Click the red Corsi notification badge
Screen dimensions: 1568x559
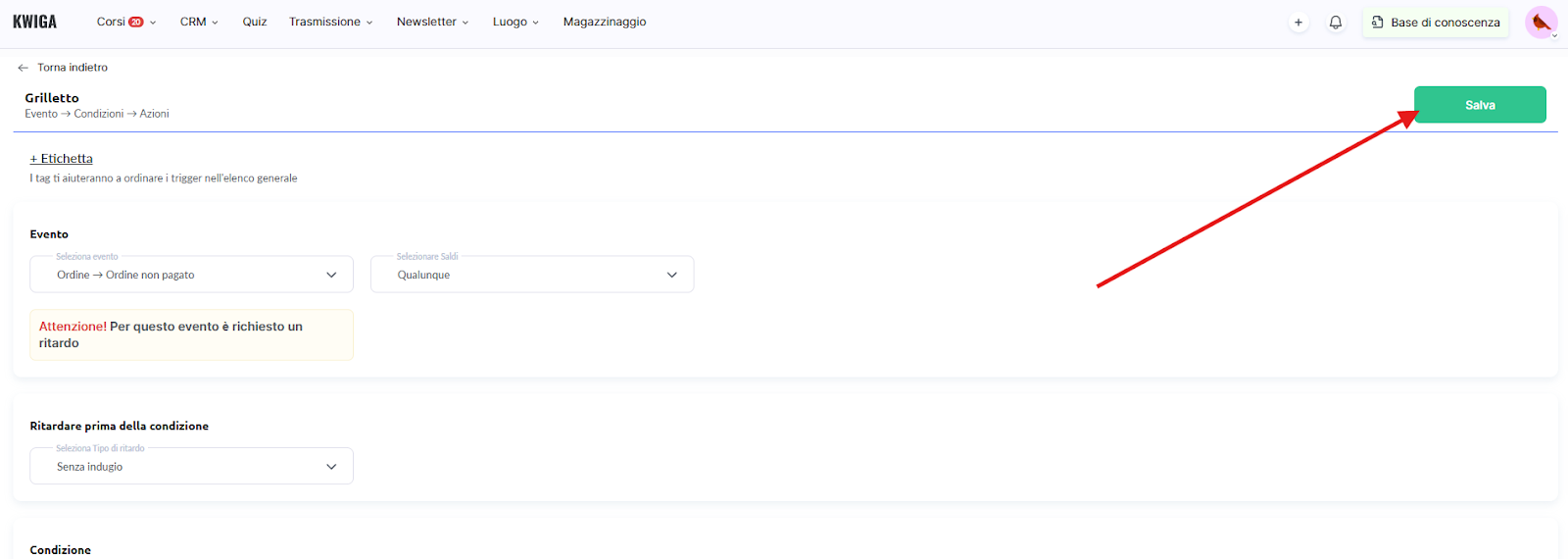pyautogui.click(x=136, y=22)
